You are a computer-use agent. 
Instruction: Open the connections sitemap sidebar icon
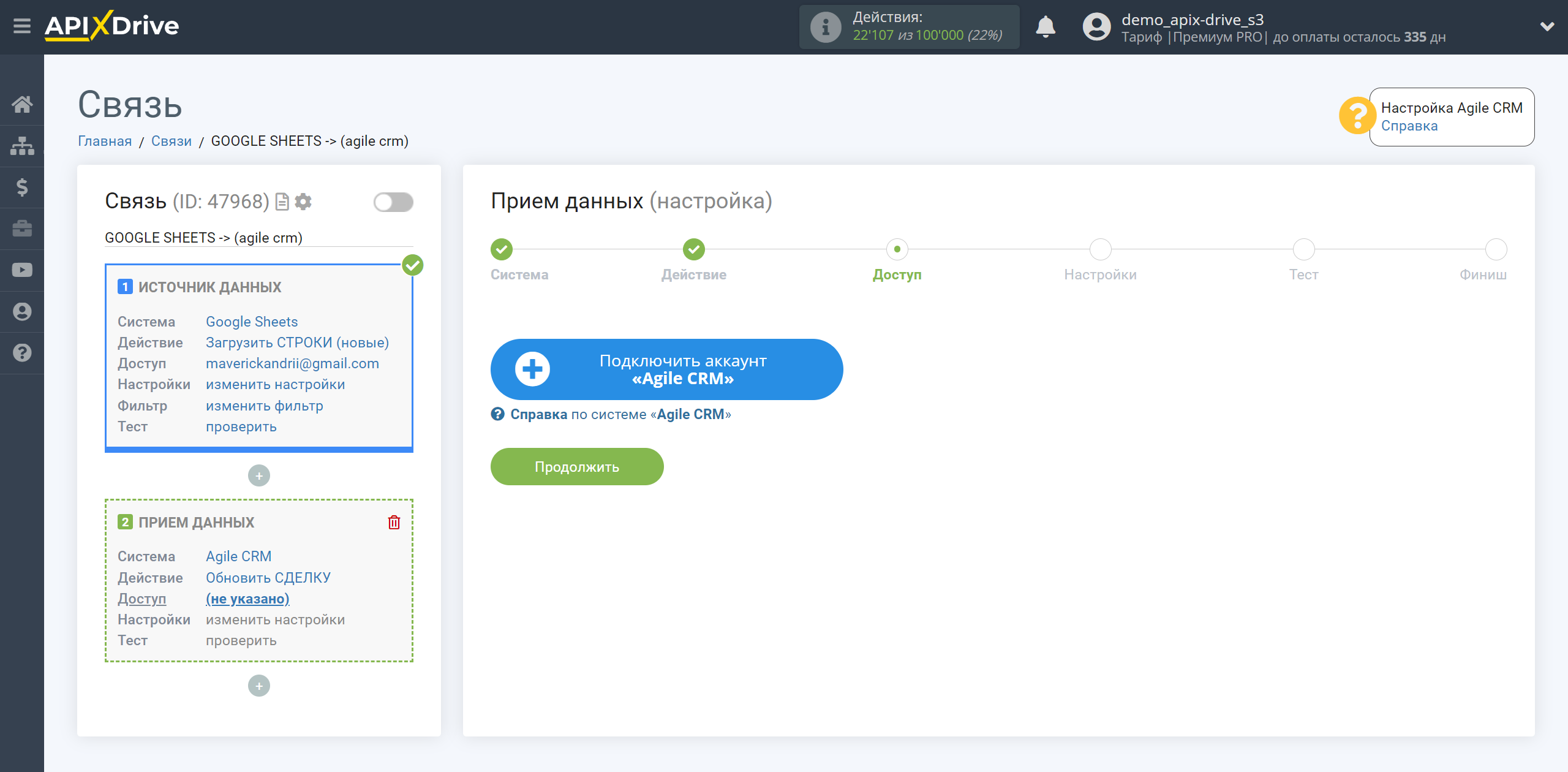[22, 146]
